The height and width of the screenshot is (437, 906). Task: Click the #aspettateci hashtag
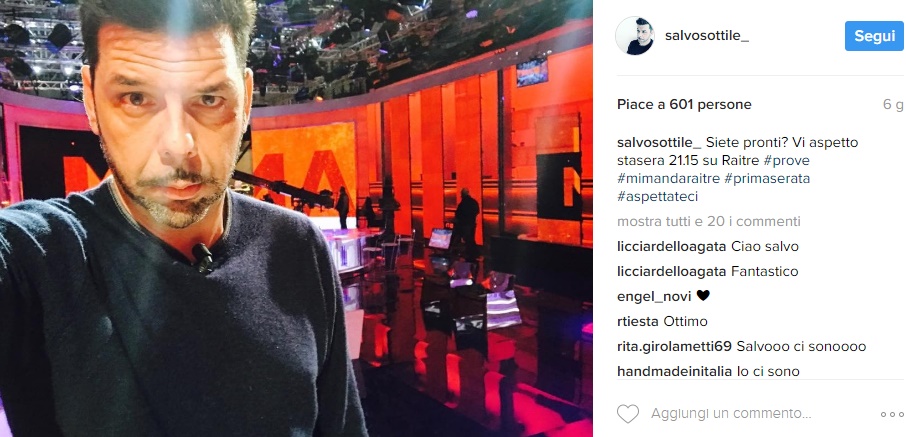pos(658,197)
